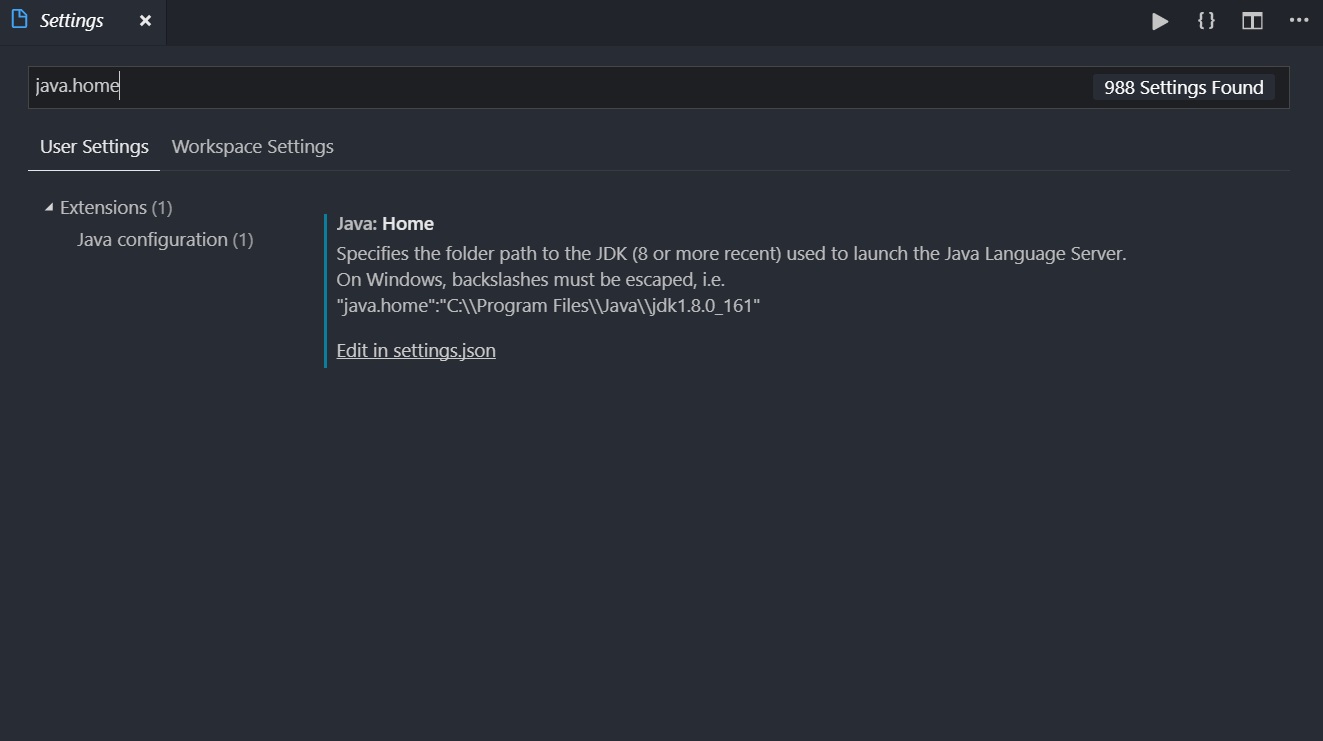
Task: Select the Settings editor tab
Action: tap(83, 22)
